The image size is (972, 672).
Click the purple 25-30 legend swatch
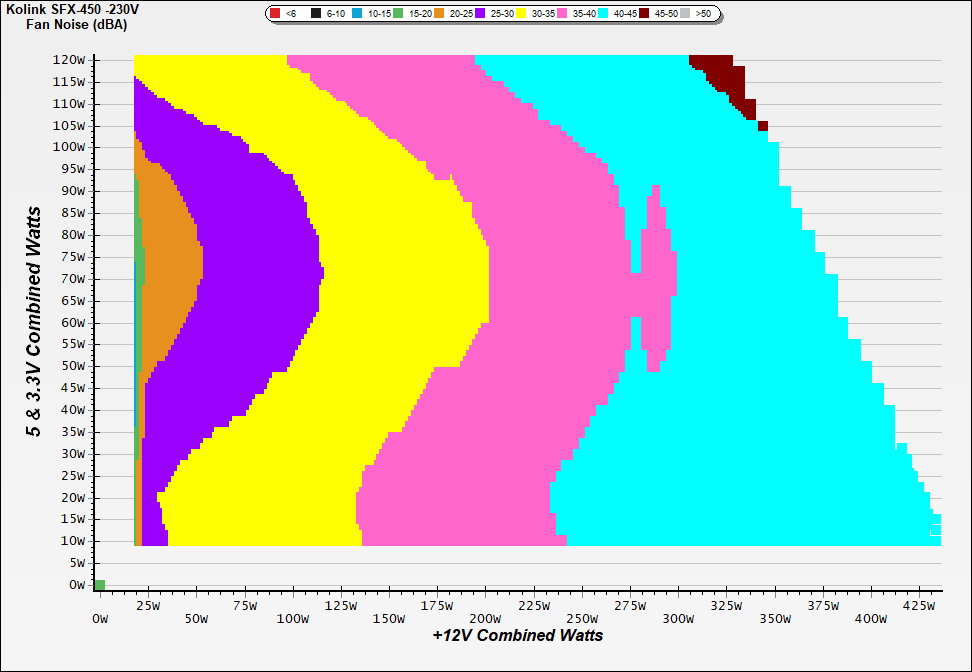click(480, 14)
